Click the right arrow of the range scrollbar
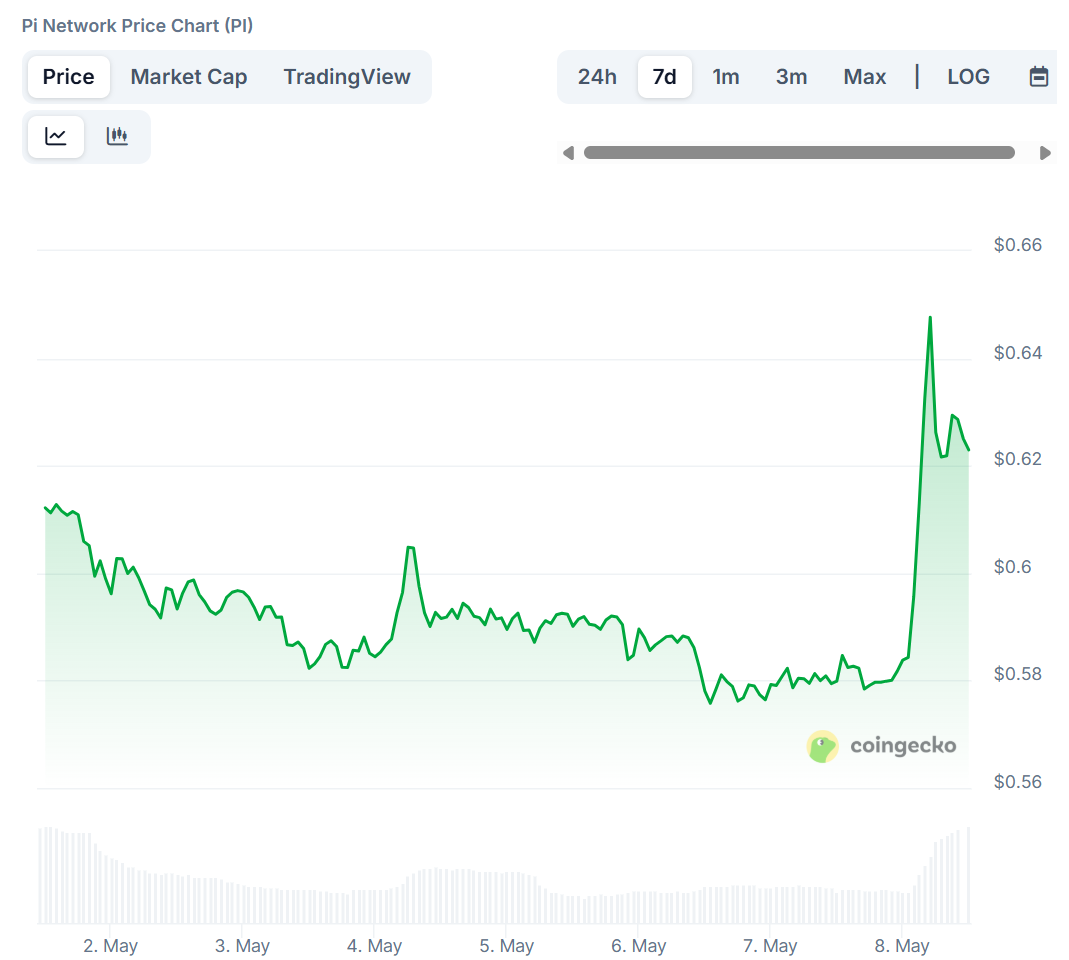Viewport: 1069px width, 960px height. [1044, 153]
